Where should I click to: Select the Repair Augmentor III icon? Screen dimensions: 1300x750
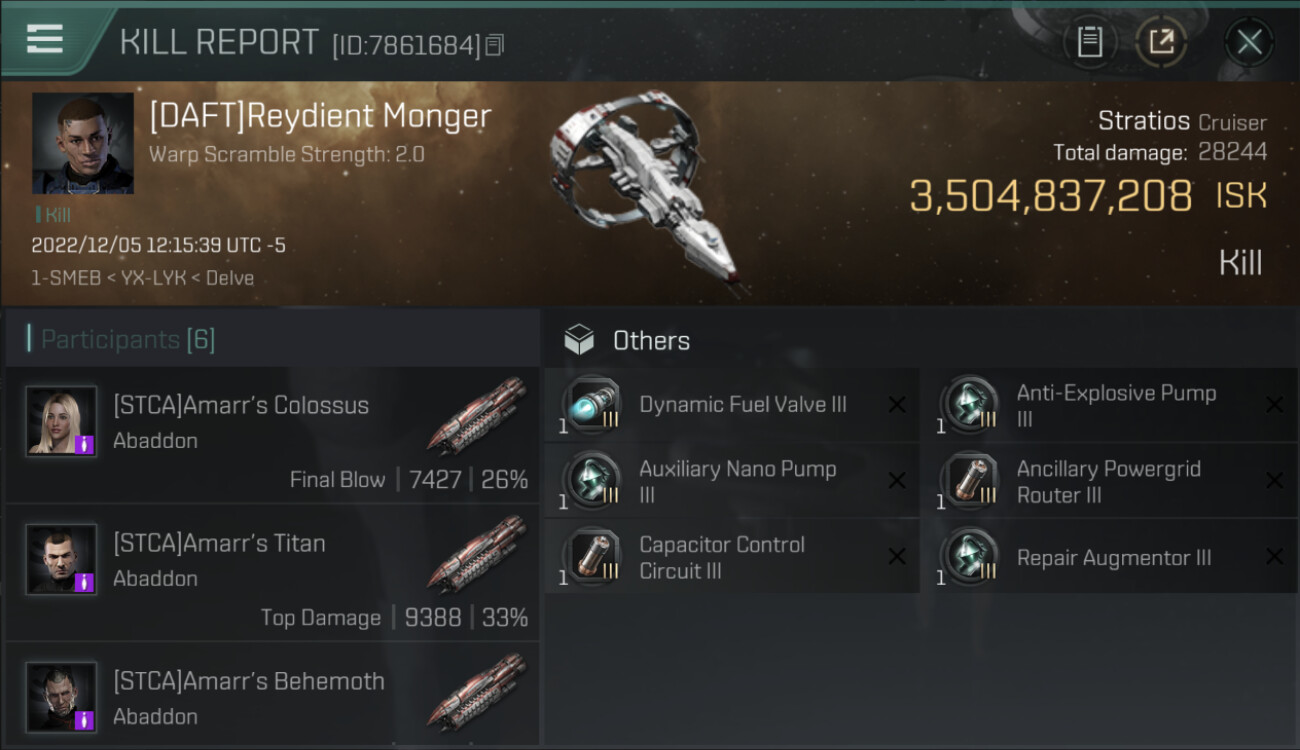[969, 557]
